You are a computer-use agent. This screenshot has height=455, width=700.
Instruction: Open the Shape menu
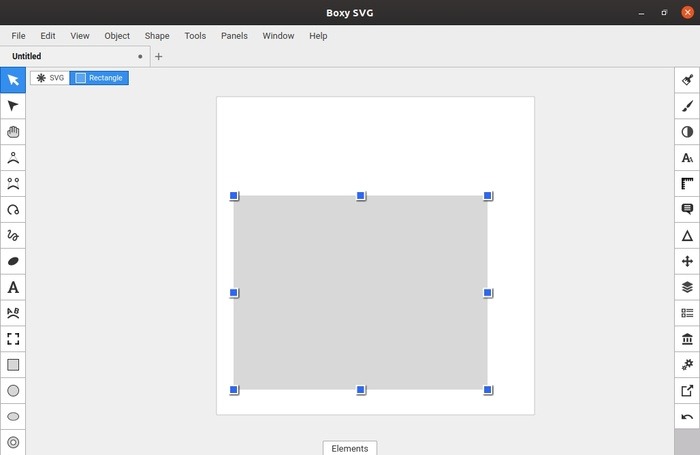157,36
